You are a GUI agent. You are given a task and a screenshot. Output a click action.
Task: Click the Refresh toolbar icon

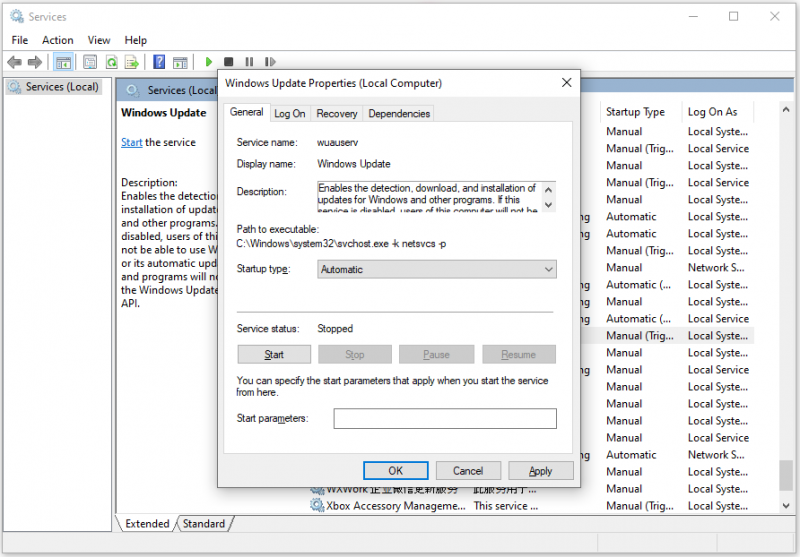111,62
